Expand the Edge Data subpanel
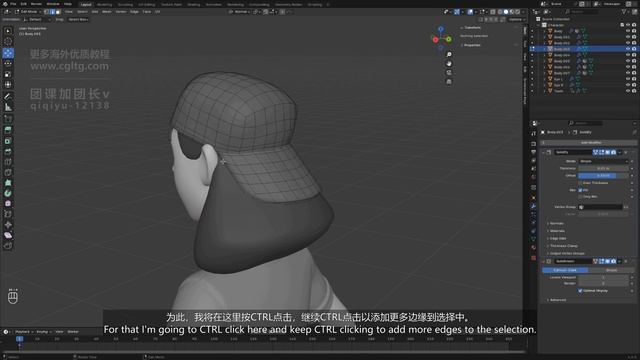 point(558,238)
